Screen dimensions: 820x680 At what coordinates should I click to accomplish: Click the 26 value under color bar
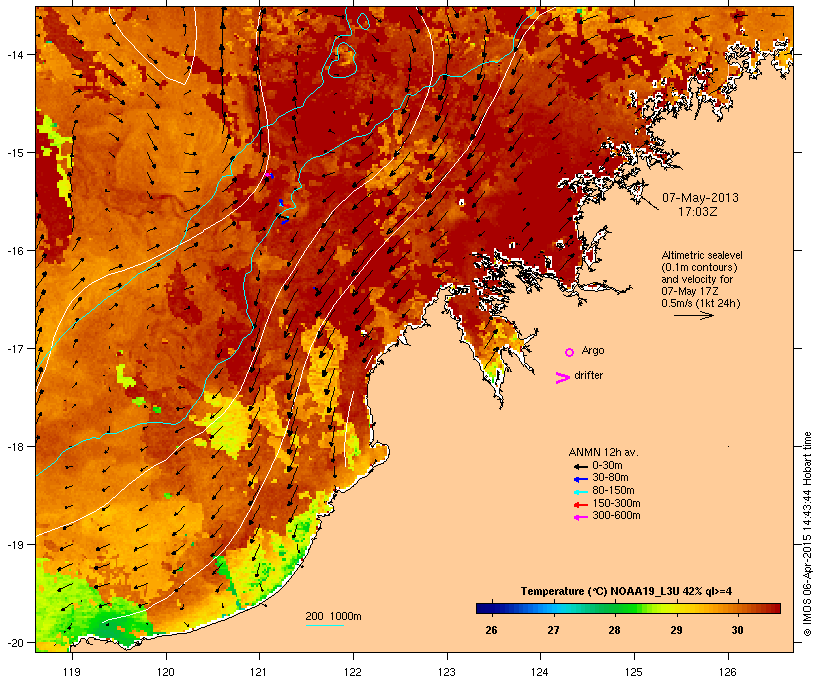pos(491,630)
